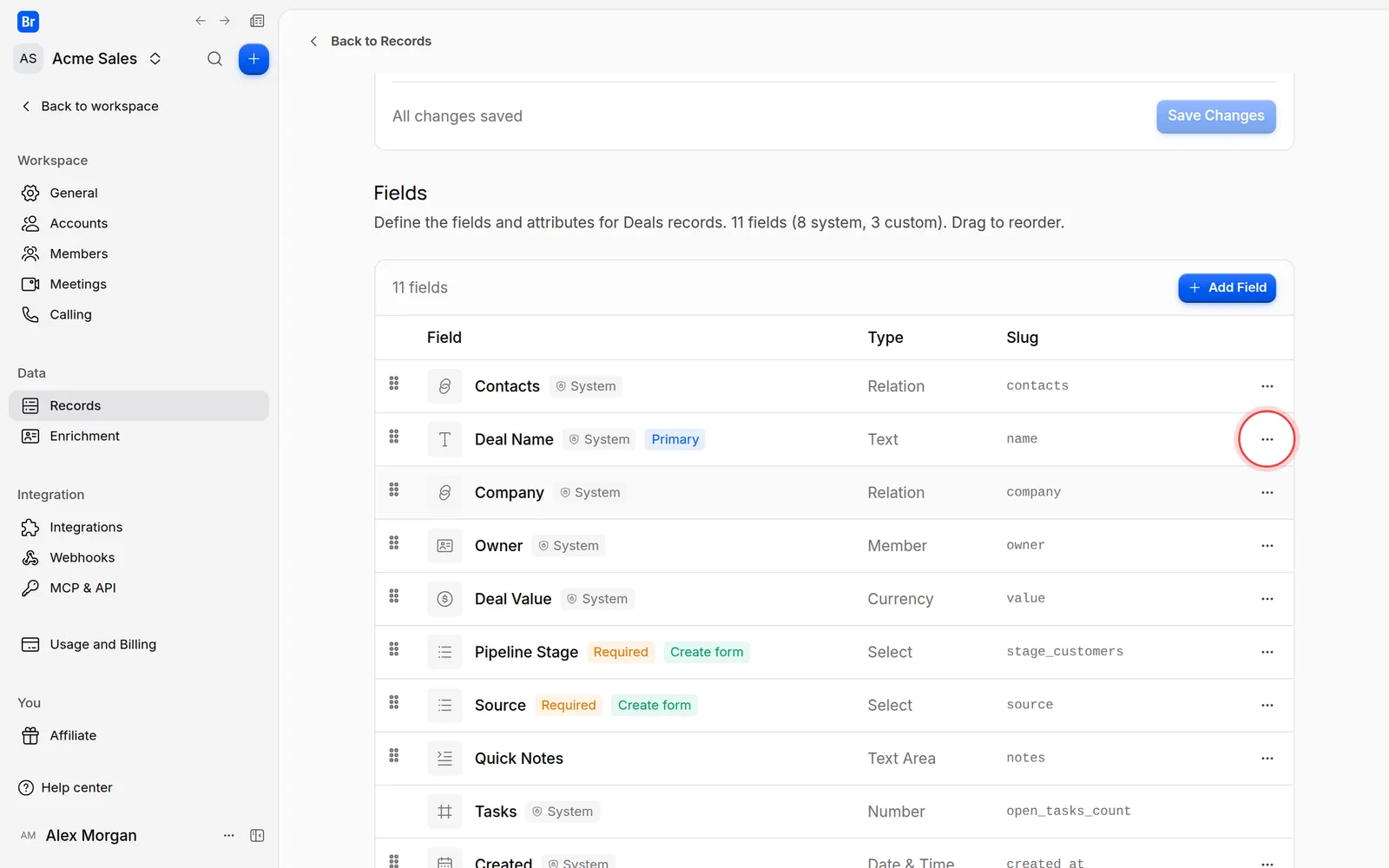Collapse sidebar using icon beside Alex Morgan
1389x868 pixels.
[257, 835]
